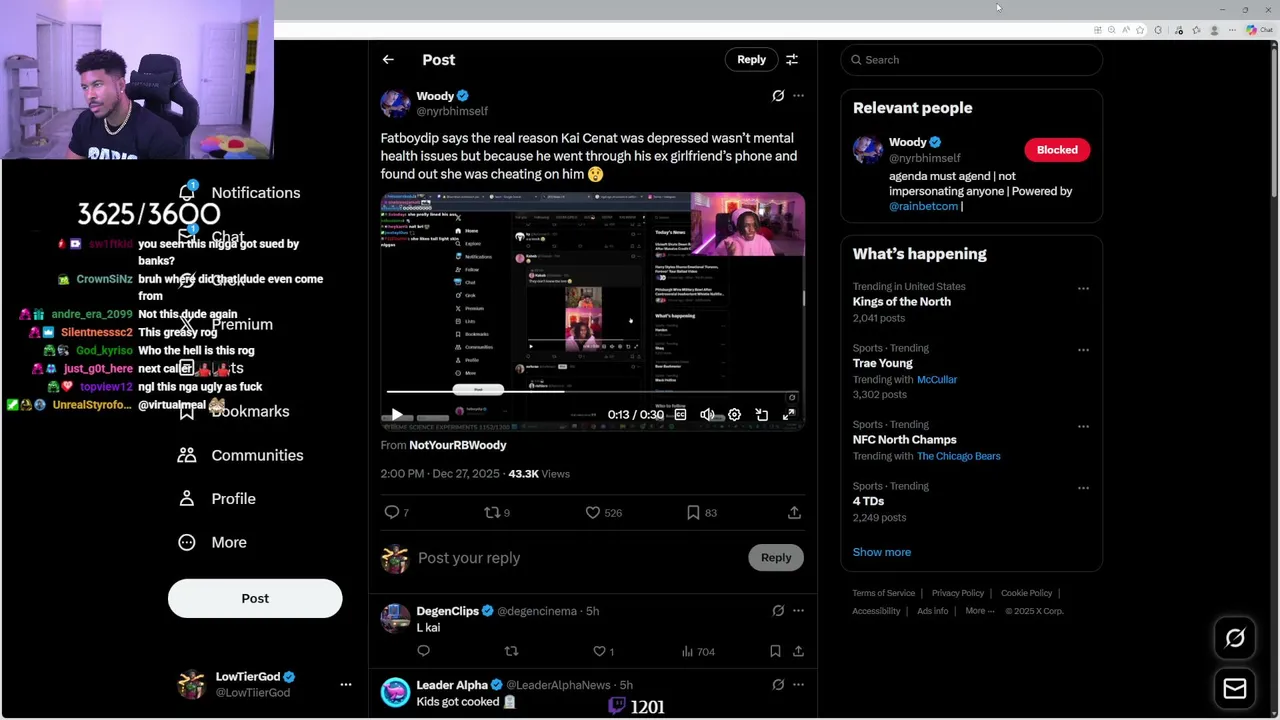Open the NotYourRBWoody source link
Screen dimensions: 1280x720
click(458, 445)
